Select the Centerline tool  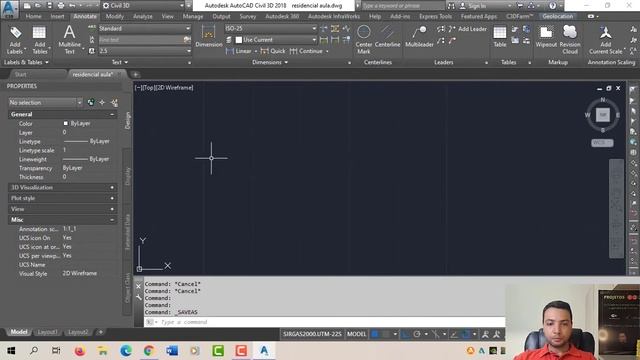point(387,37)
